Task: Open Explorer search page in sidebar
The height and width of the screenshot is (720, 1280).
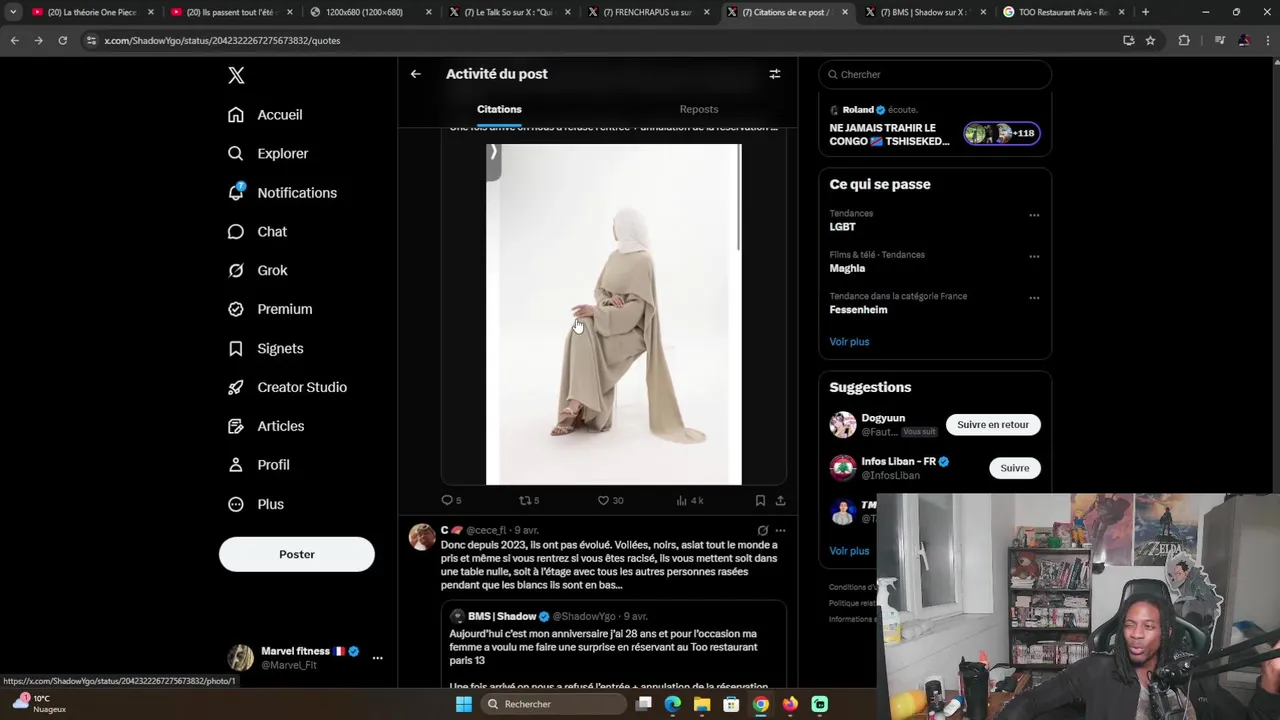Action: point(268,154)
